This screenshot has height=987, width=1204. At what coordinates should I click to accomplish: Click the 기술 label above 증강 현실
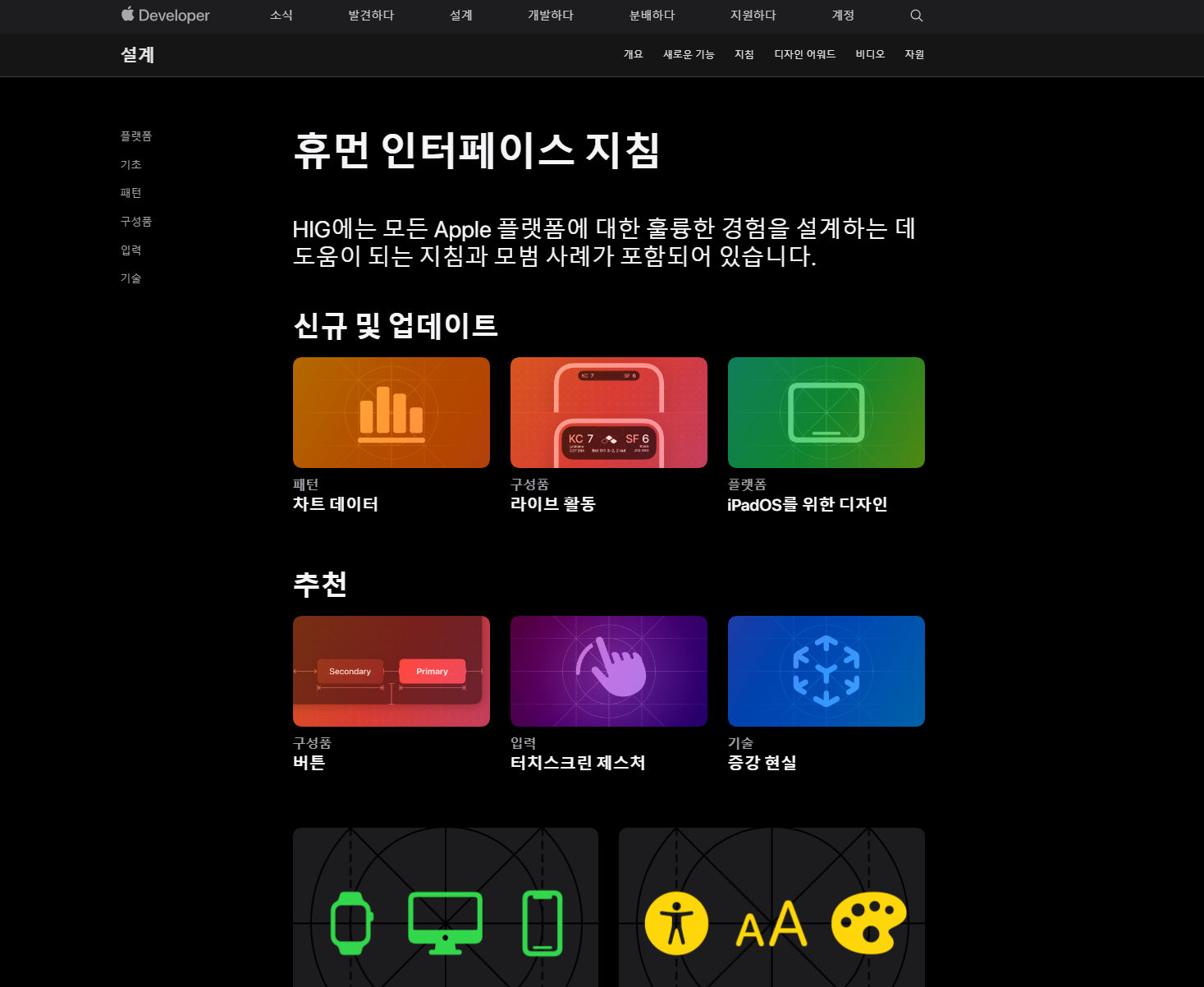click(x=741, y=743)
